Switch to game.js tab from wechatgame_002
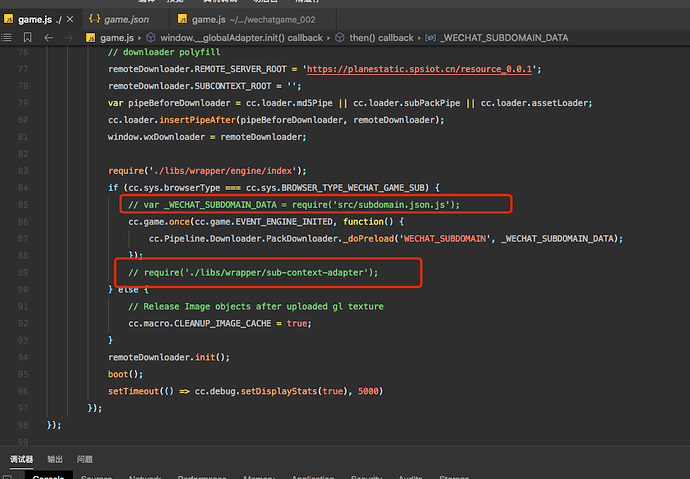 (253, 19)
